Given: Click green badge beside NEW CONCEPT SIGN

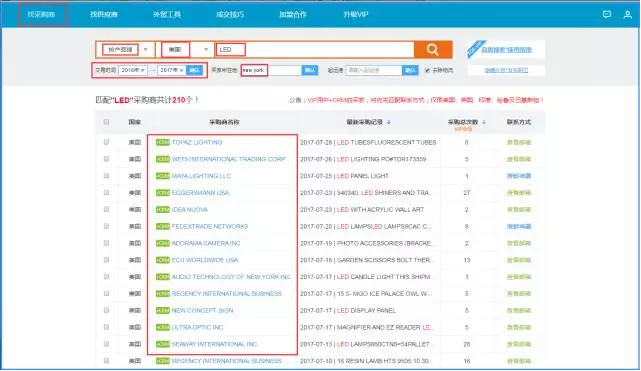Looking at the screenshot, I should click(163, 310).
